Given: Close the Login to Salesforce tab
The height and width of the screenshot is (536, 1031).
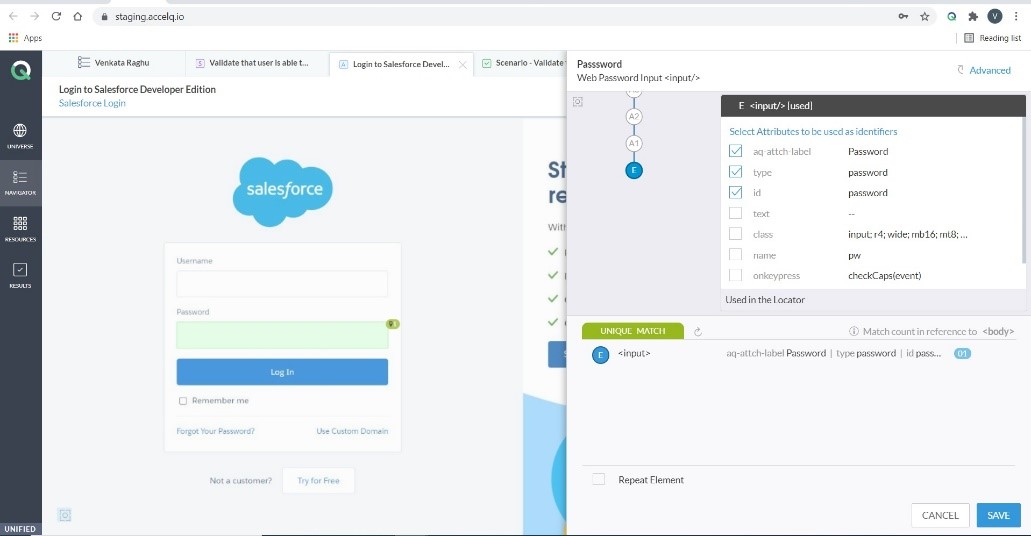Looking at the screenshot, I should click(462, 64).
